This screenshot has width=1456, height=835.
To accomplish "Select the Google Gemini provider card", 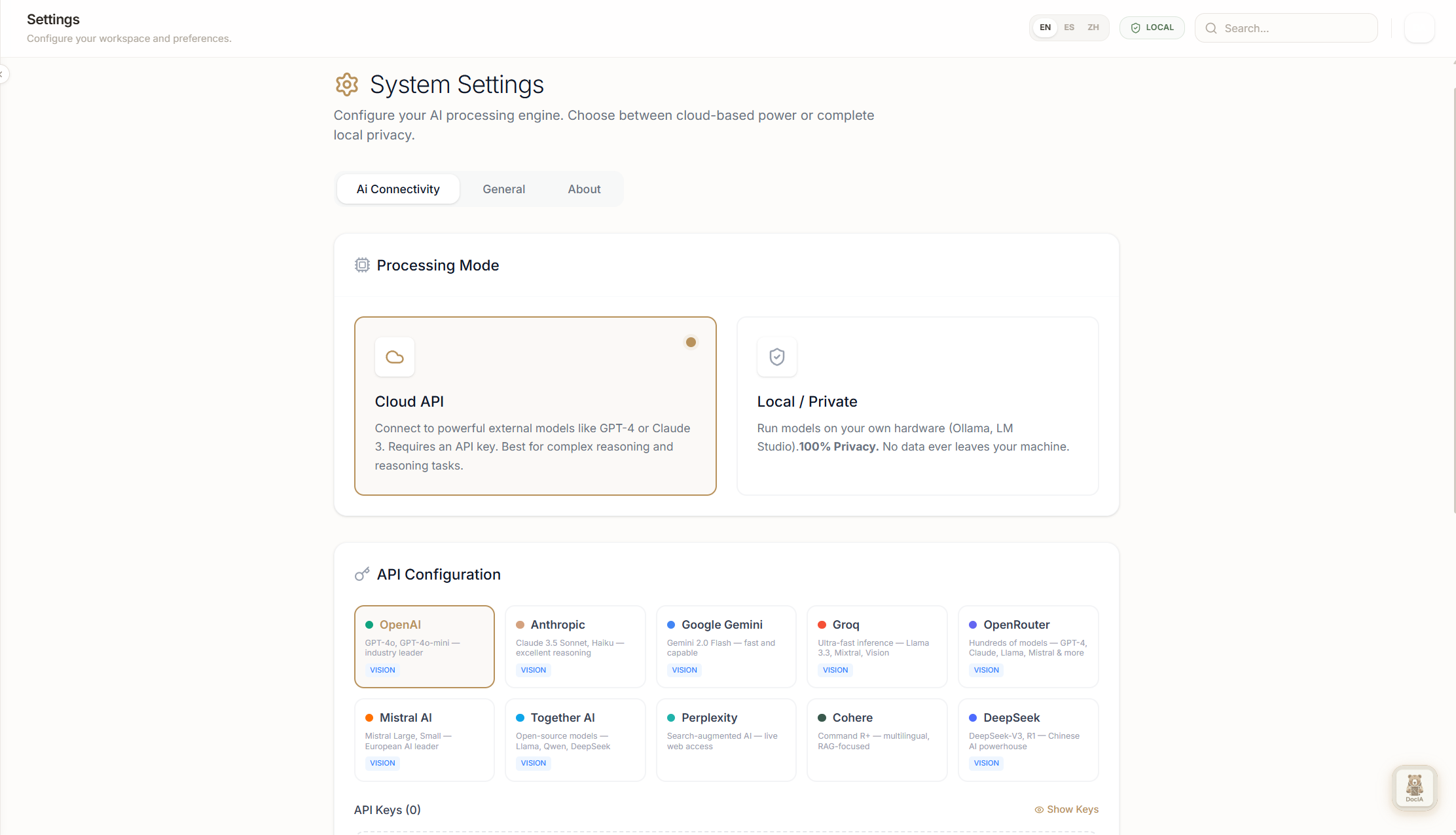I will coord(726,646).
